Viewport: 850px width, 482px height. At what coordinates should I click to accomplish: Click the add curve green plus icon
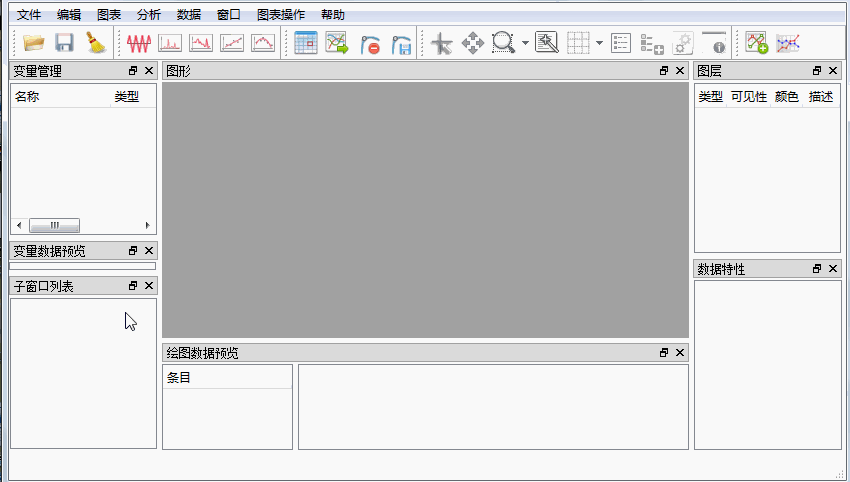coord(757,43)
